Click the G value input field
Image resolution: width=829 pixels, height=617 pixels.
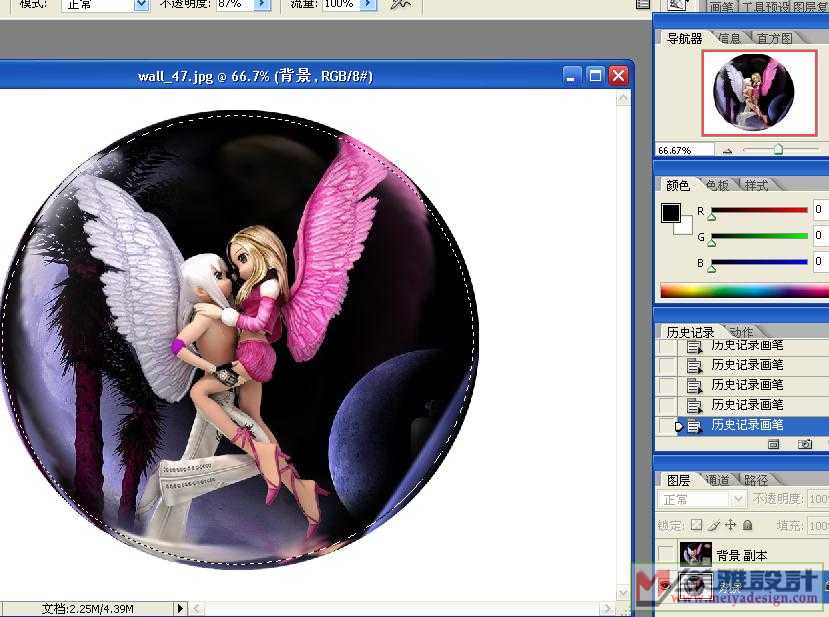point(821,235)
